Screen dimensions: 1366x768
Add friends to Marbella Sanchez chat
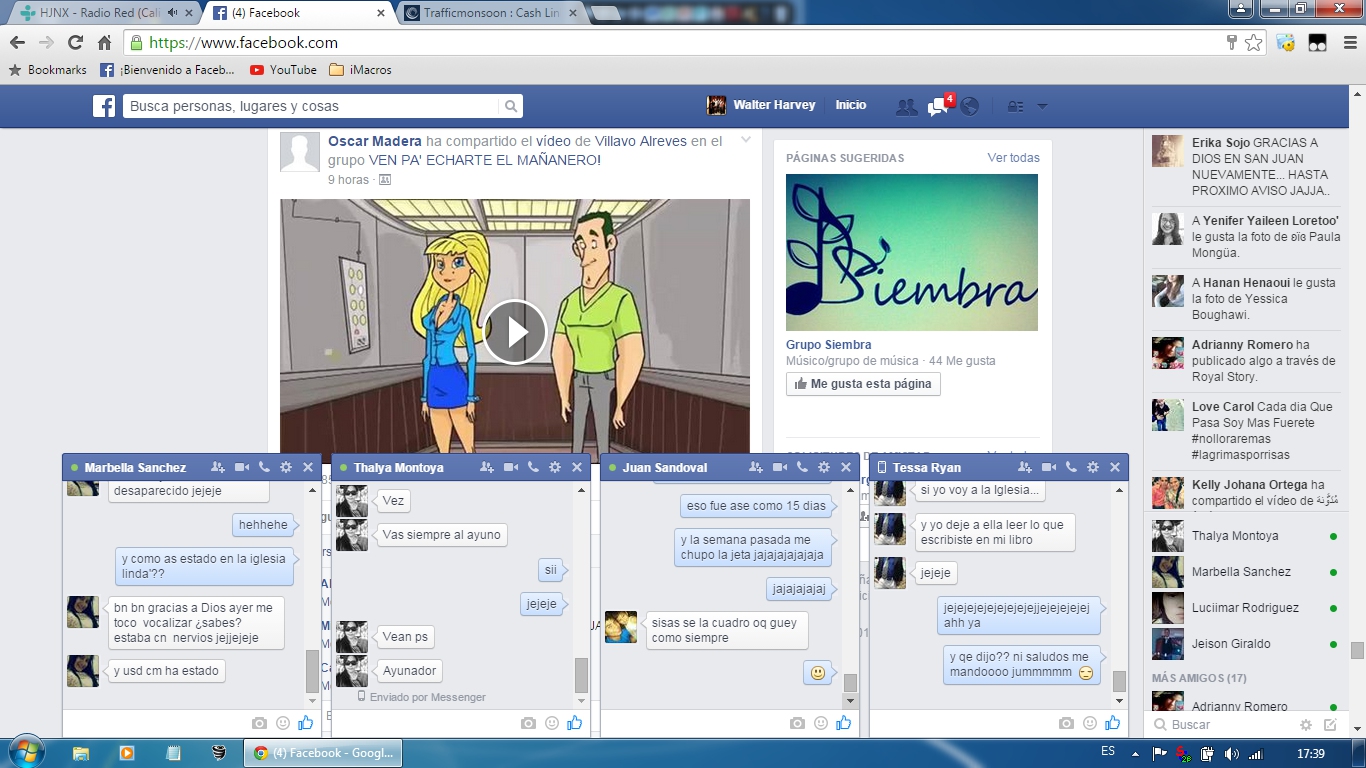click(x=218, y=467)
